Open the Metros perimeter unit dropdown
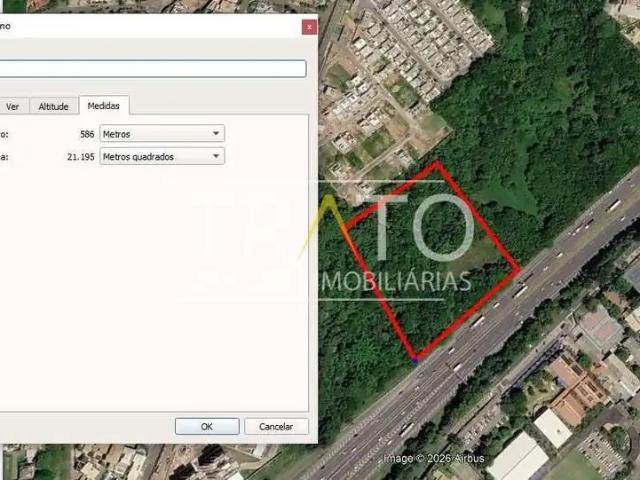This screenshot has height=480, width=640. coord(162,133)
